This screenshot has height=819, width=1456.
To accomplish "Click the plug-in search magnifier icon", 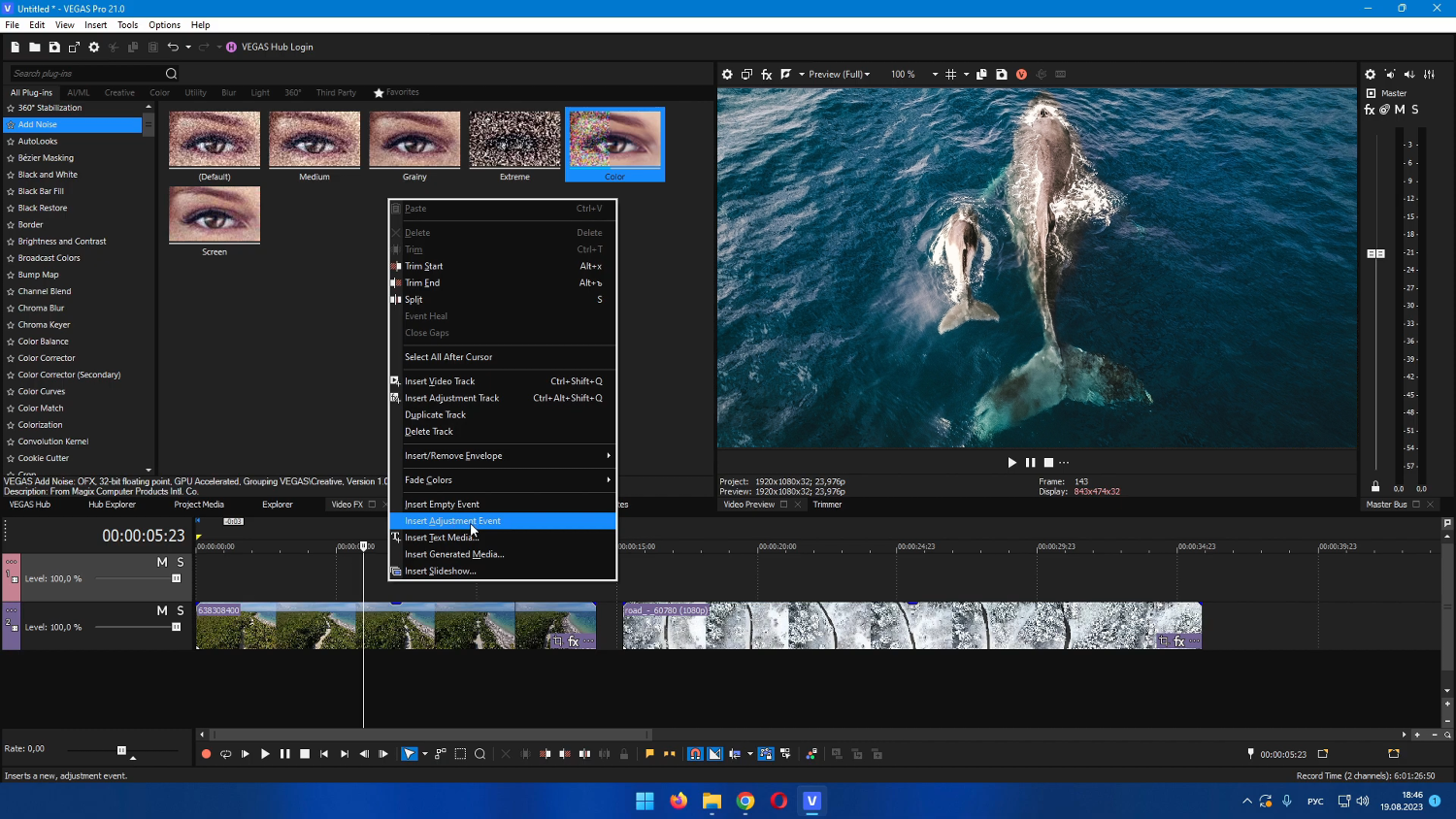I will click(172, 74).
